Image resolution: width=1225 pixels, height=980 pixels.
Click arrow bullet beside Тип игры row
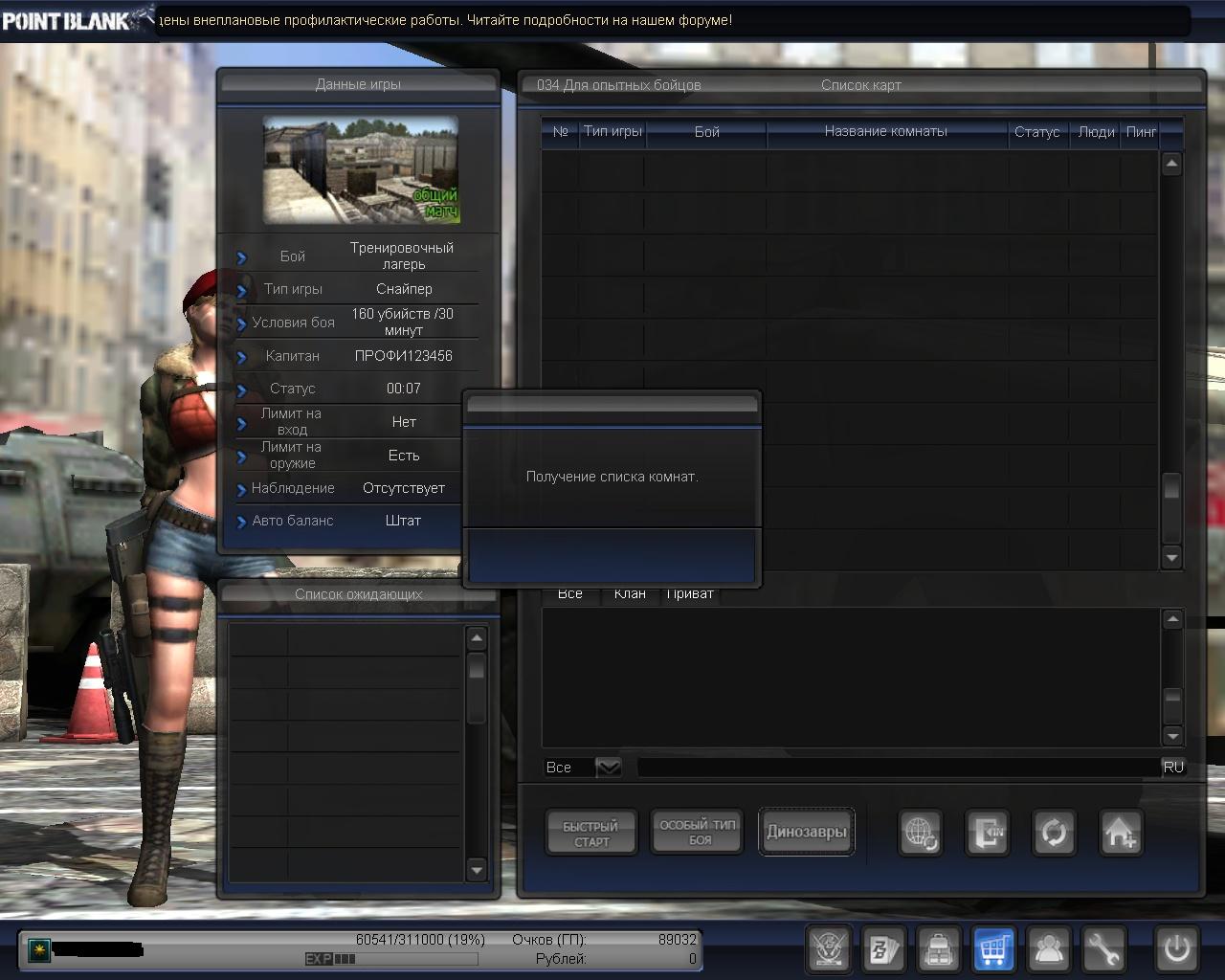click(x=241, y=290)
